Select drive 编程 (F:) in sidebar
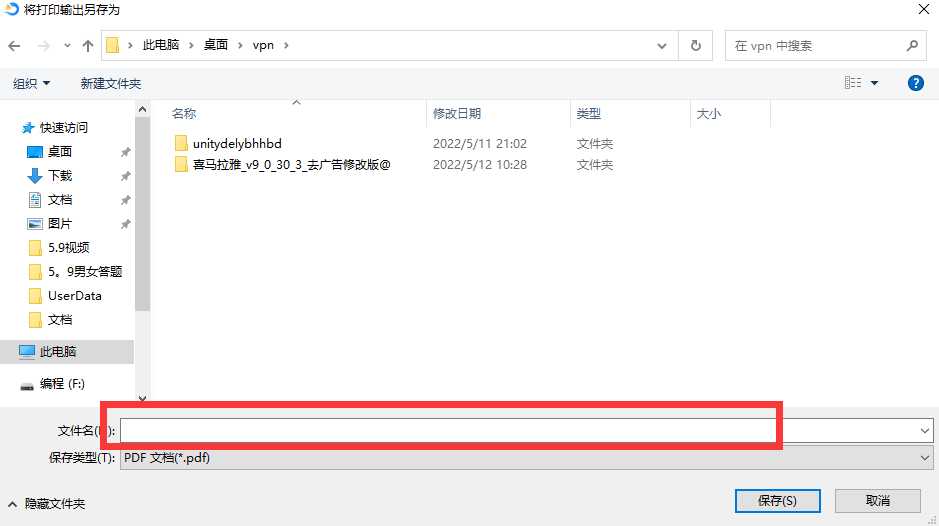 point(62,383)
